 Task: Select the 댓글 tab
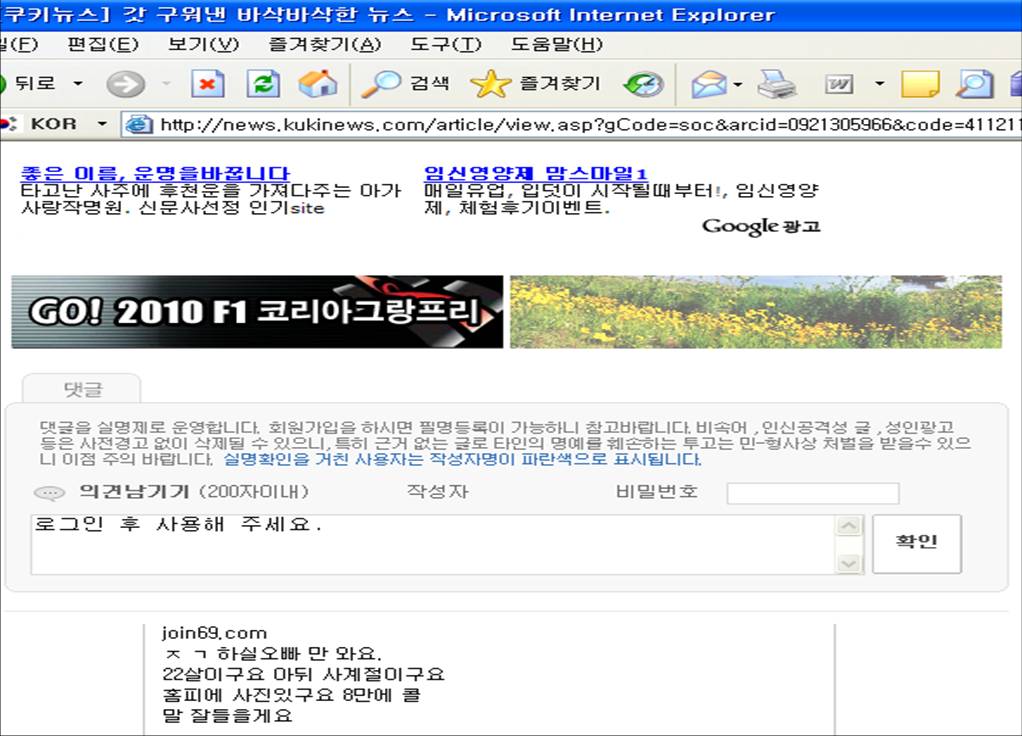(x=83, y=389)
